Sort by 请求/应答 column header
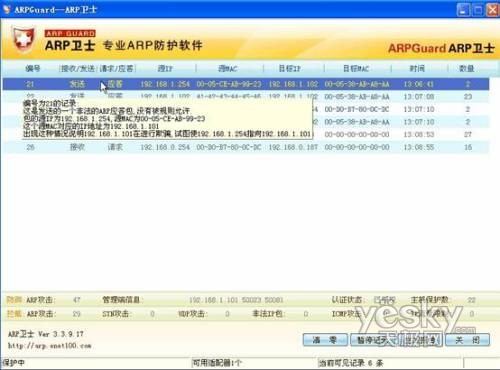The height and width of the screenshot is (370, 500). coord(117,68)
